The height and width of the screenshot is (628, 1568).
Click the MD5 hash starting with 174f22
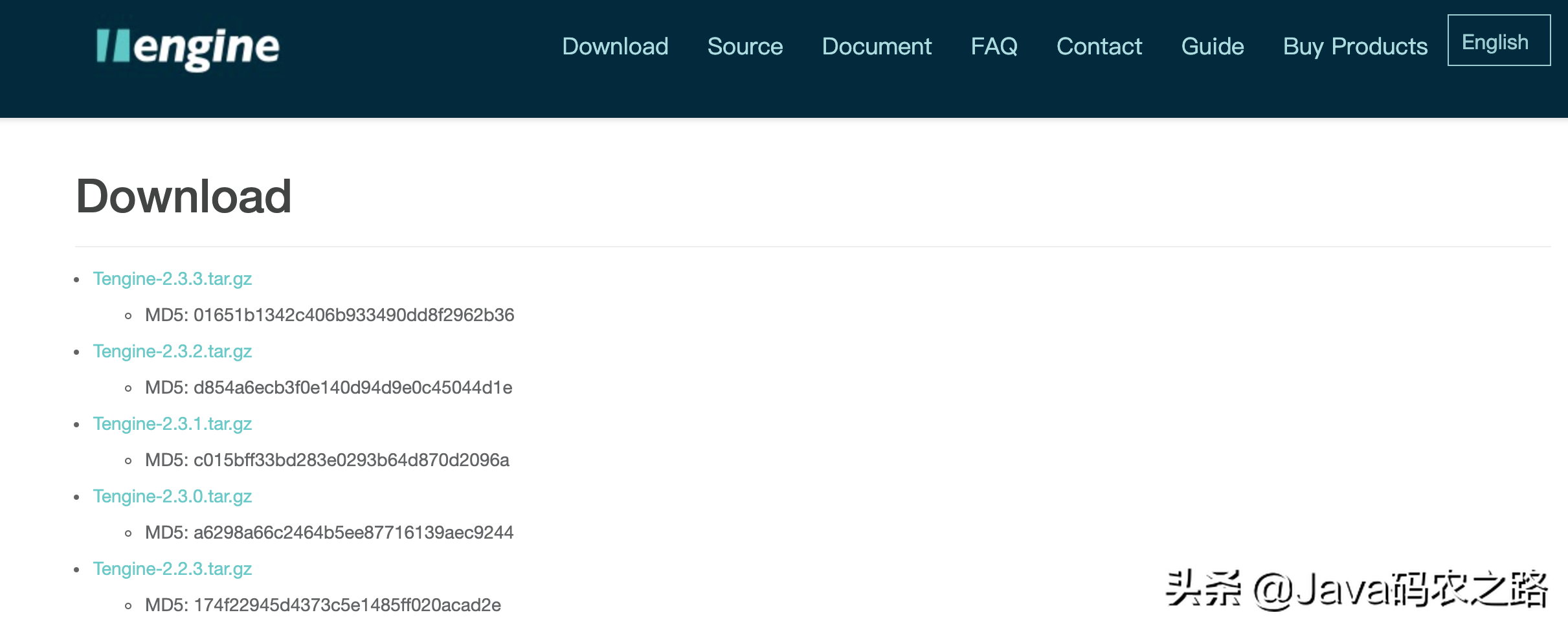[347, 605]
